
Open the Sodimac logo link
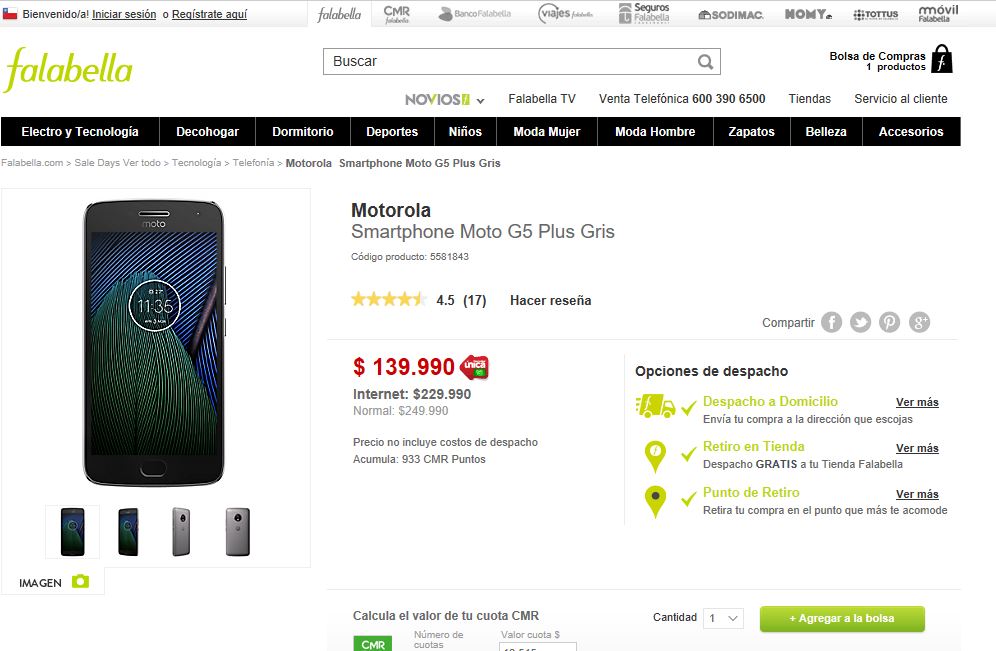click(733, 14)
